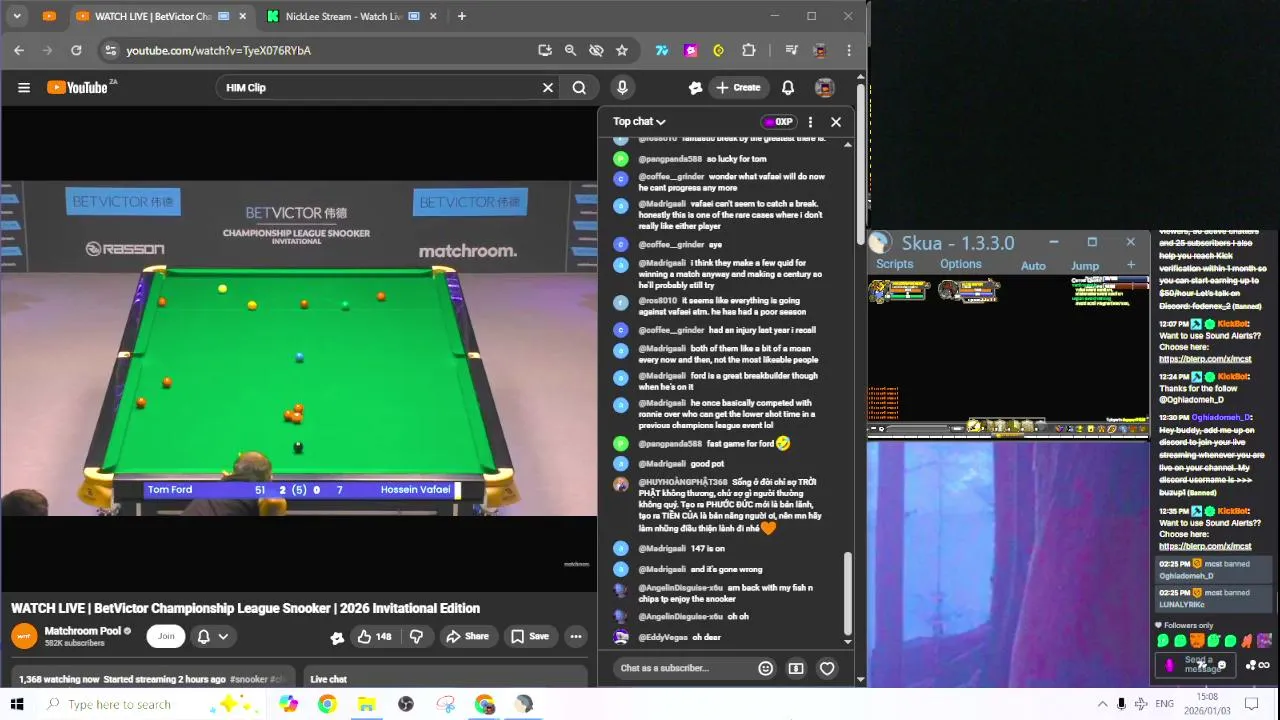The image size is (1280, 720).
Task: Click the Share button
Action: click(467, 636)
